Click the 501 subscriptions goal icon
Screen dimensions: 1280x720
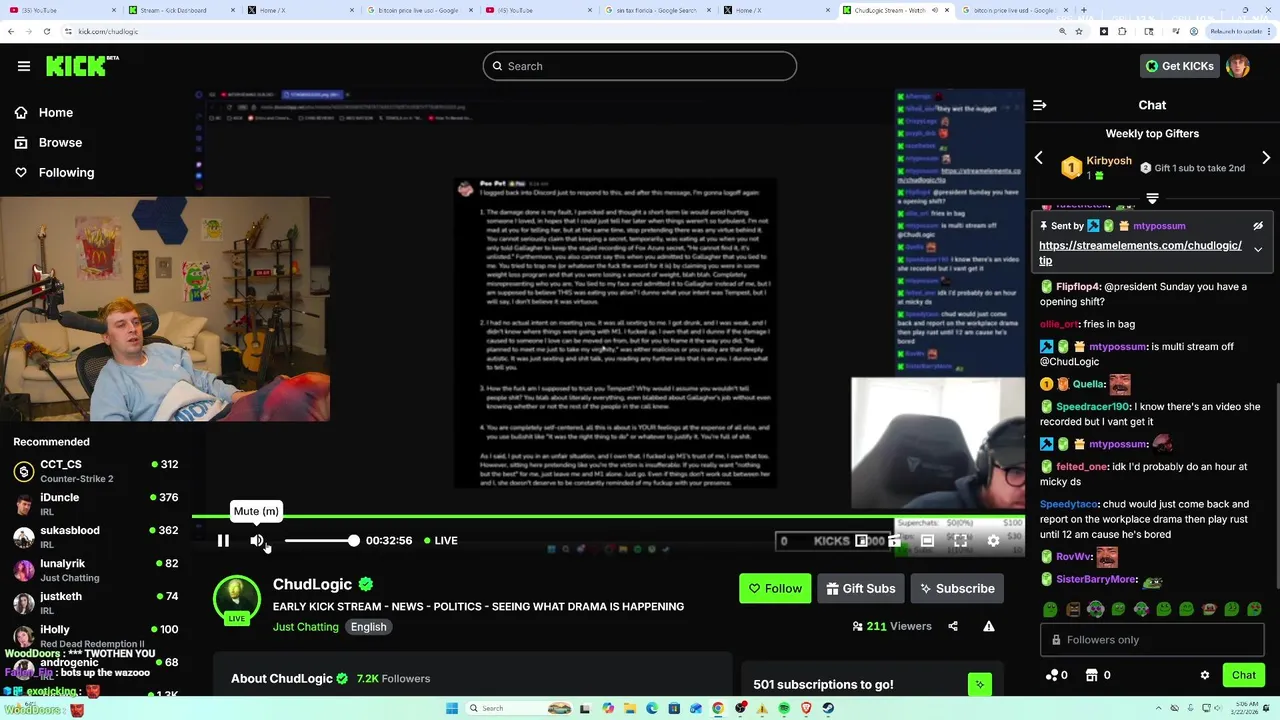pyautogui.click(x=979, y=685)
